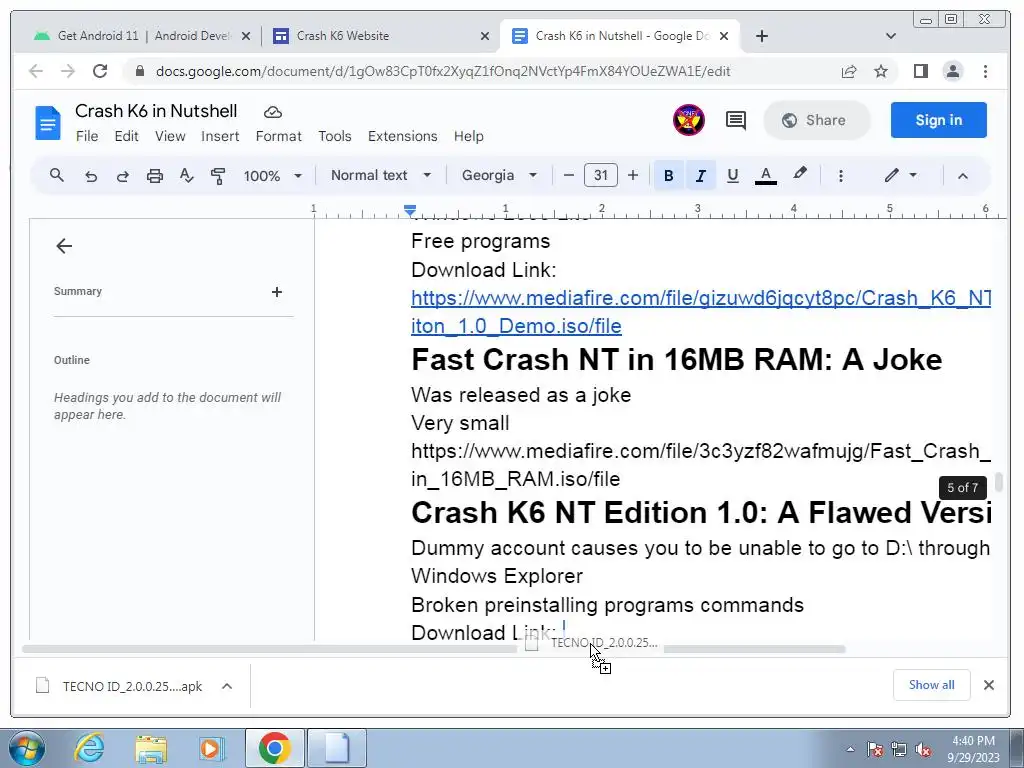Open the Edit menu

(x=126, y=136)
